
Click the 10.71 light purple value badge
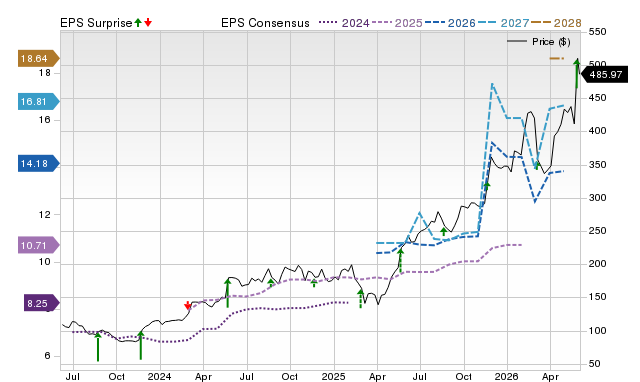point(38,245)
